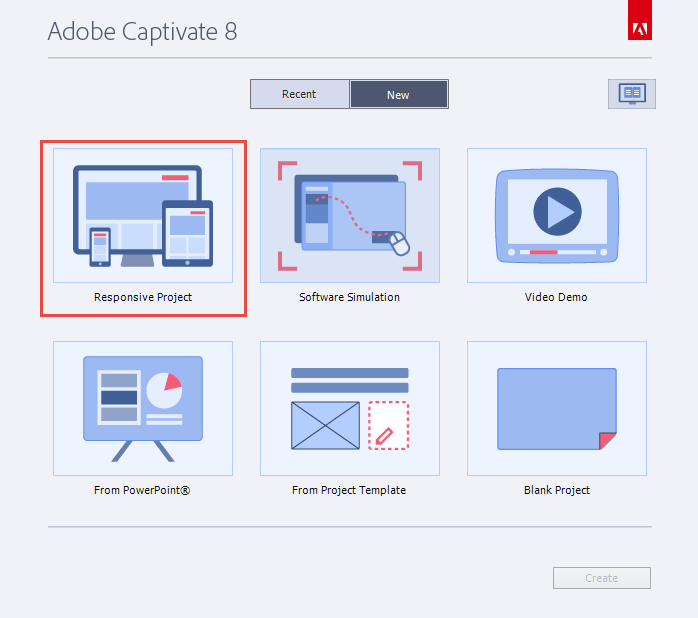Viewport: 698px width, 618px height.
Task: Click the From PowerPoint® label
Action: coord(142,490)
